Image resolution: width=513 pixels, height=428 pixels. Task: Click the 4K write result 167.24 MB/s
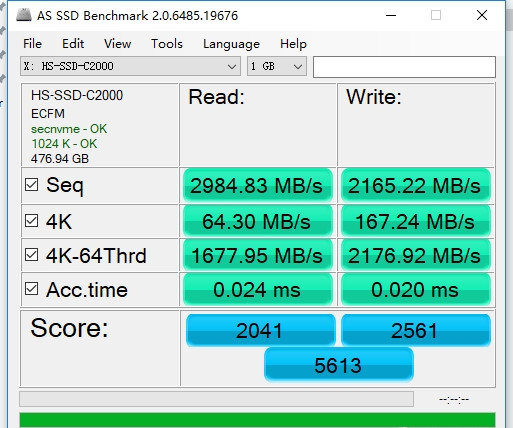415,221
